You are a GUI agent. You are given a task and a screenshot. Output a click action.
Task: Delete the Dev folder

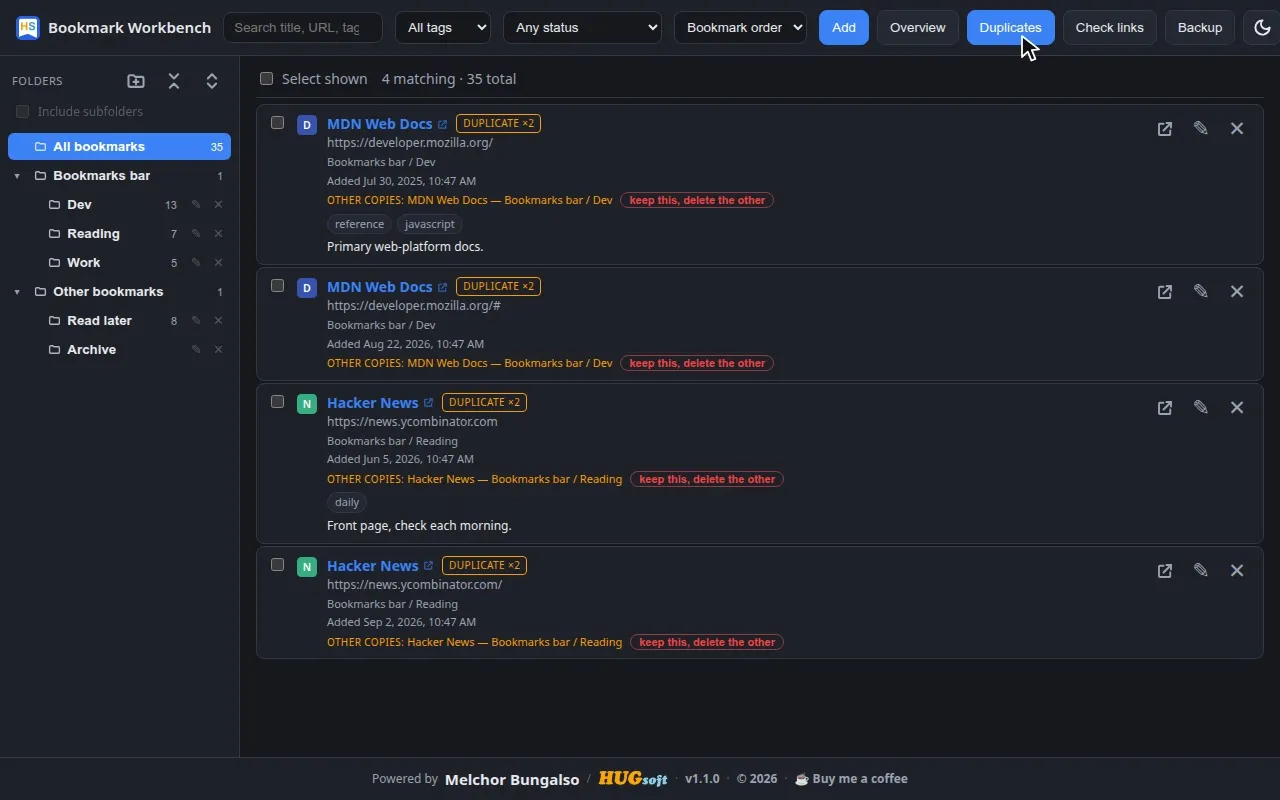tap(218, 205)
